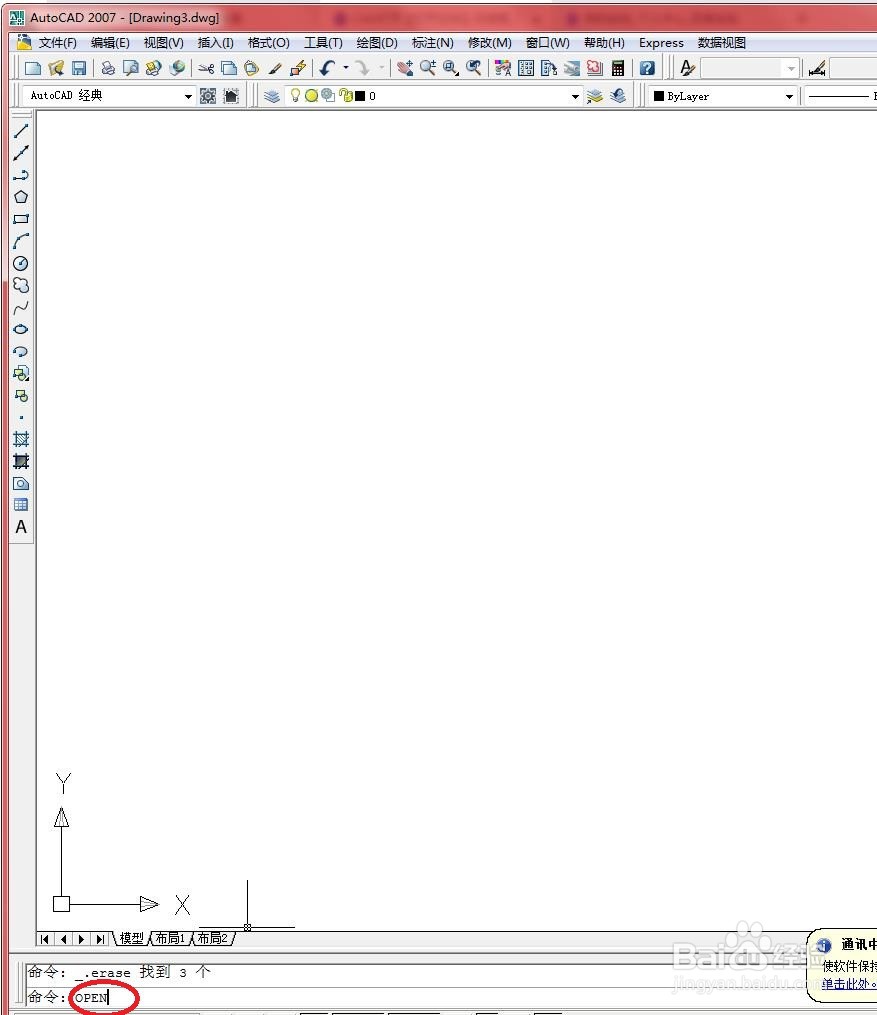
Task: Select the Revision Cloud tool
Action: point(21,285)
